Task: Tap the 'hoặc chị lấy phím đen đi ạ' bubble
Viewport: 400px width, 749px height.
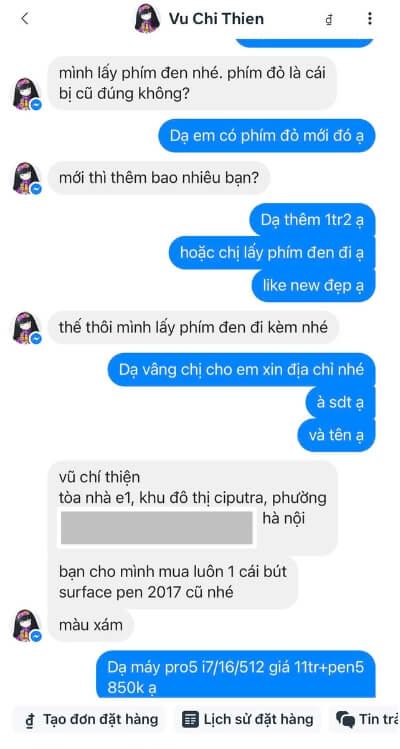Action: tap(272, 253)
